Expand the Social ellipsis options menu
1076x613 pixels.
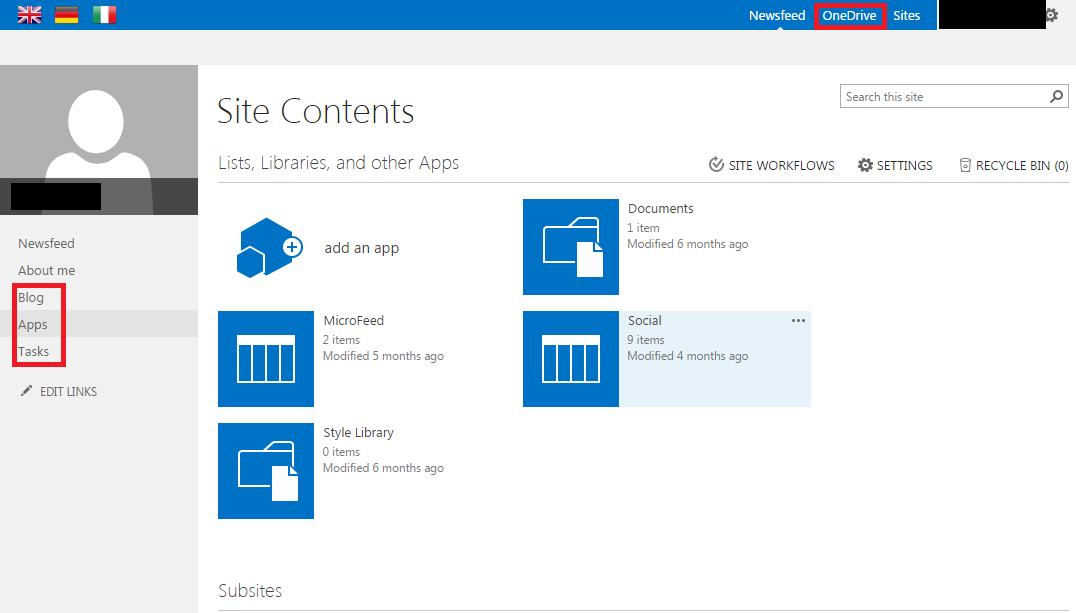tap(798, 321)
